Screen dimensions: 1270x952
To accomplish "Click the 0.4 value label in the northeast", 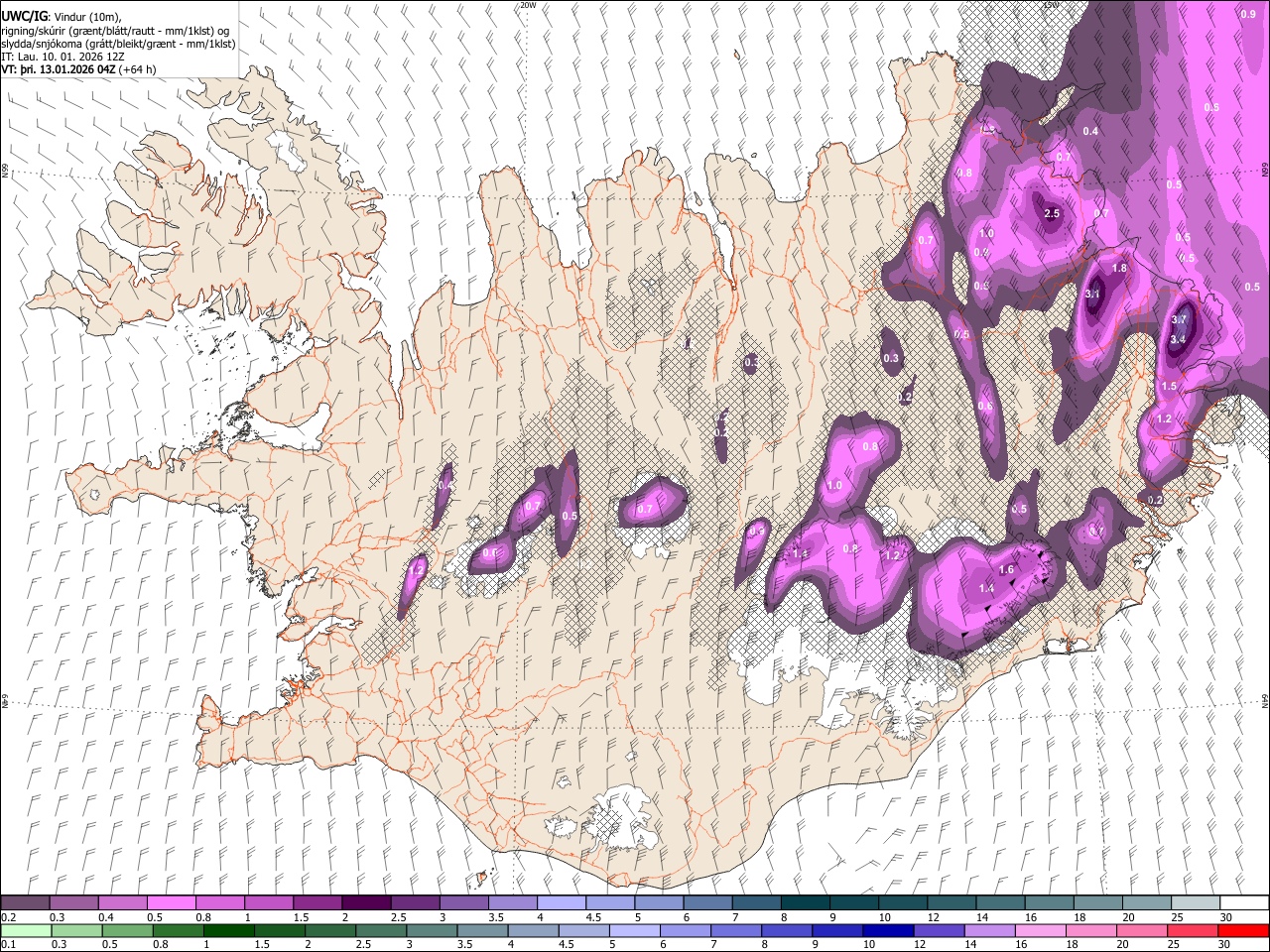I will (x=1090, y=131).
